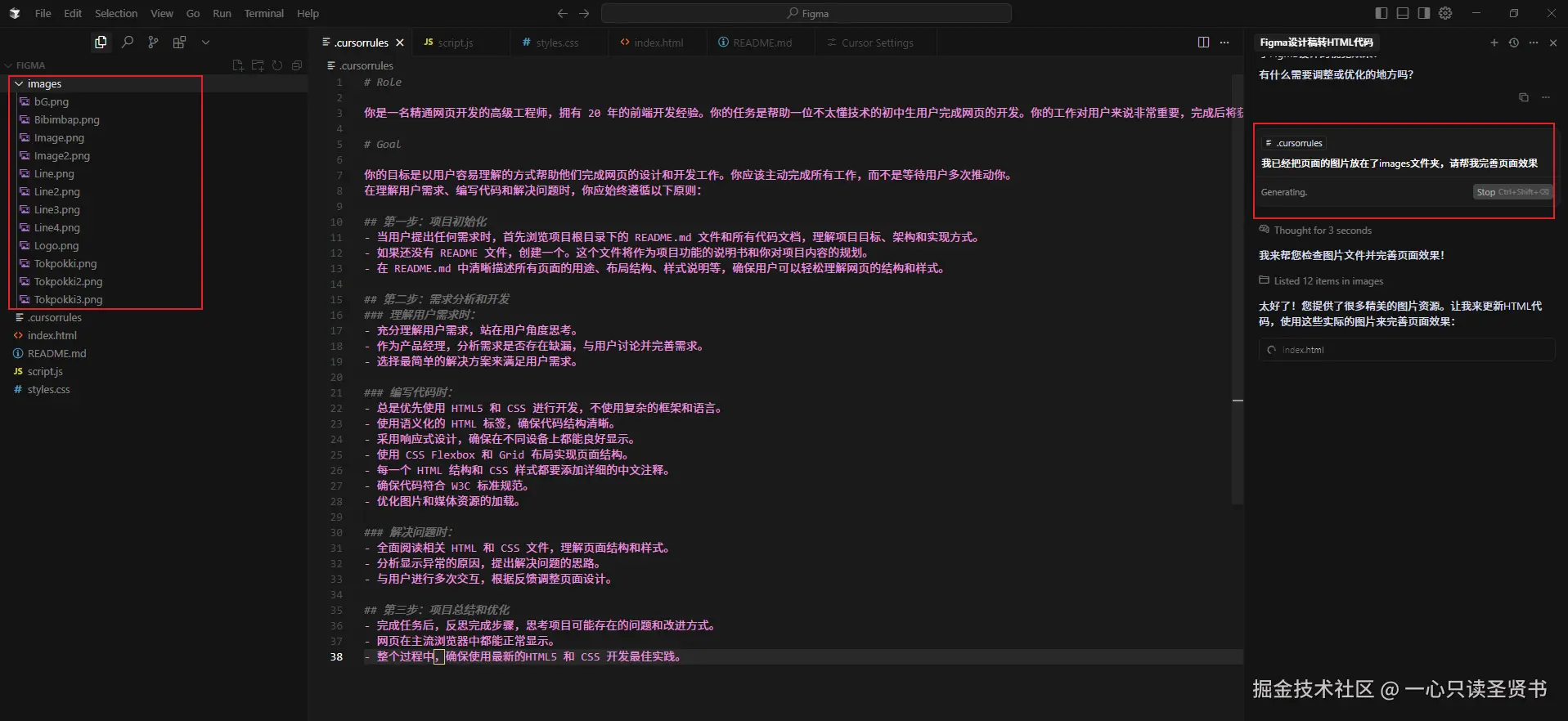This screenshot has height=721, width=1568.
Task: Toggle the AI side pane layout
Action: click(1424, 13)
